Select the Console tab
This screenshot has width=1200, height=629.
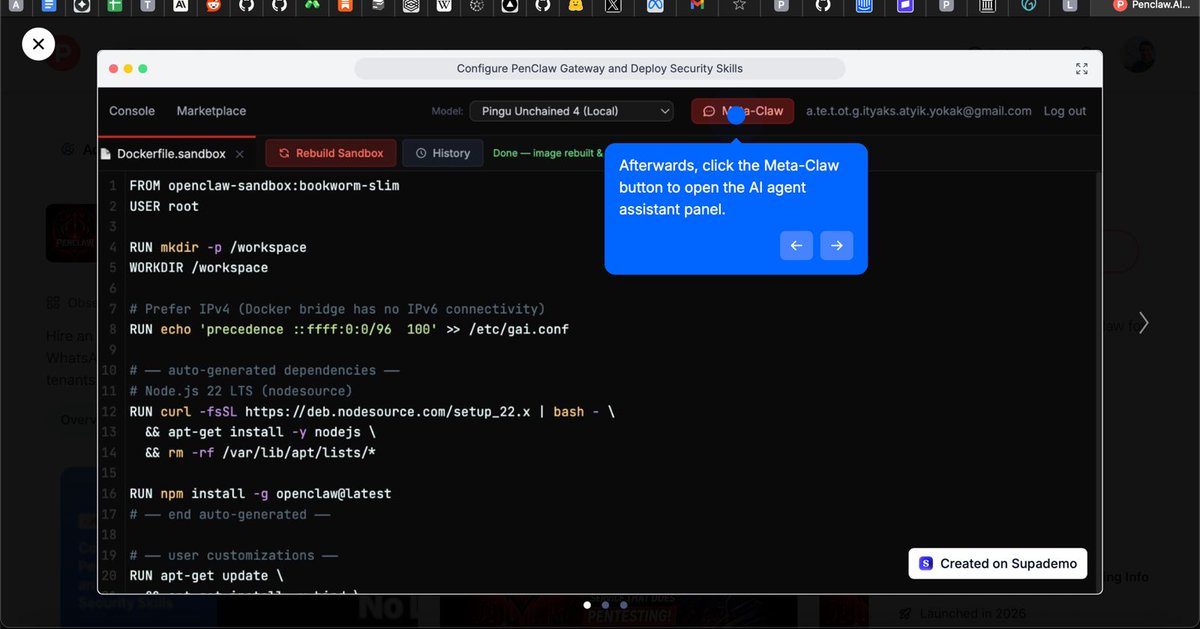131,111
